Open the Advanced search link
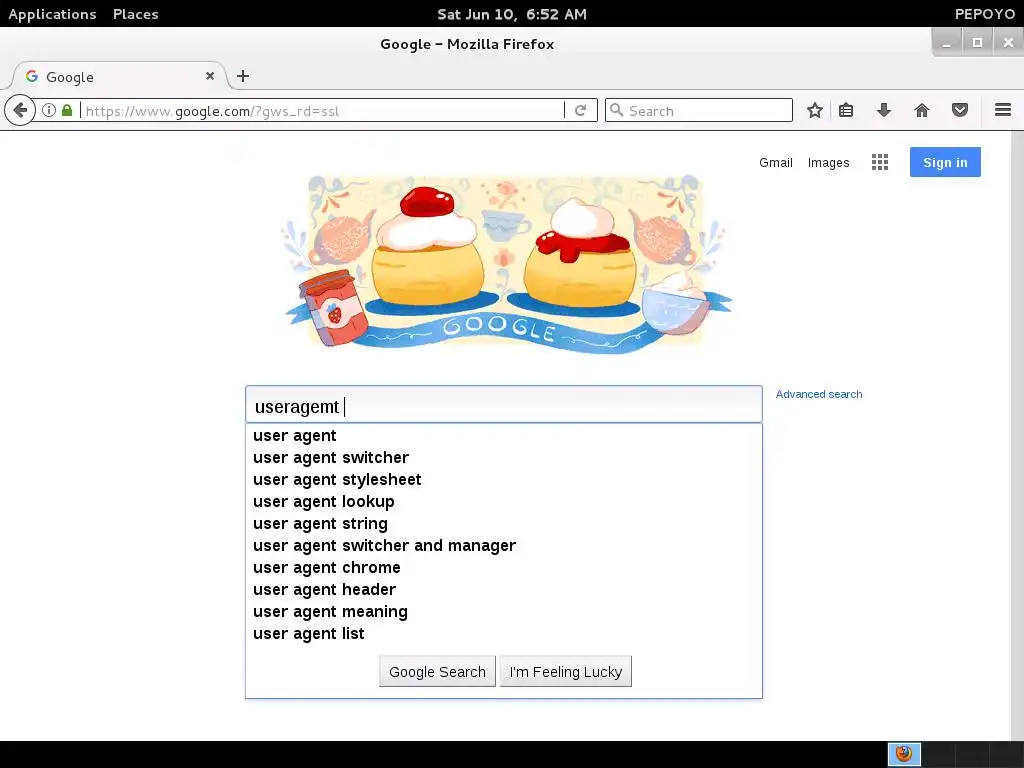The width and height of the screenshot is (1024, 768). (x=819, y=394)
